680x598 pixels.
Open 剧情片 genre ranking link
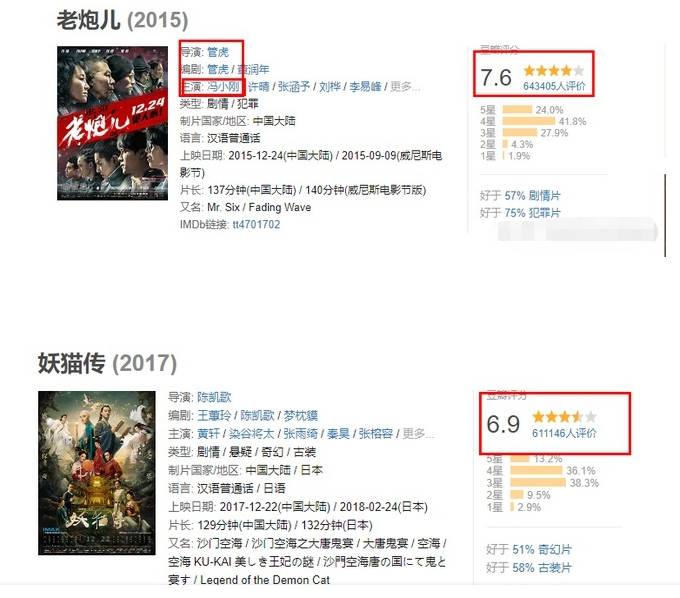[544, 196]
